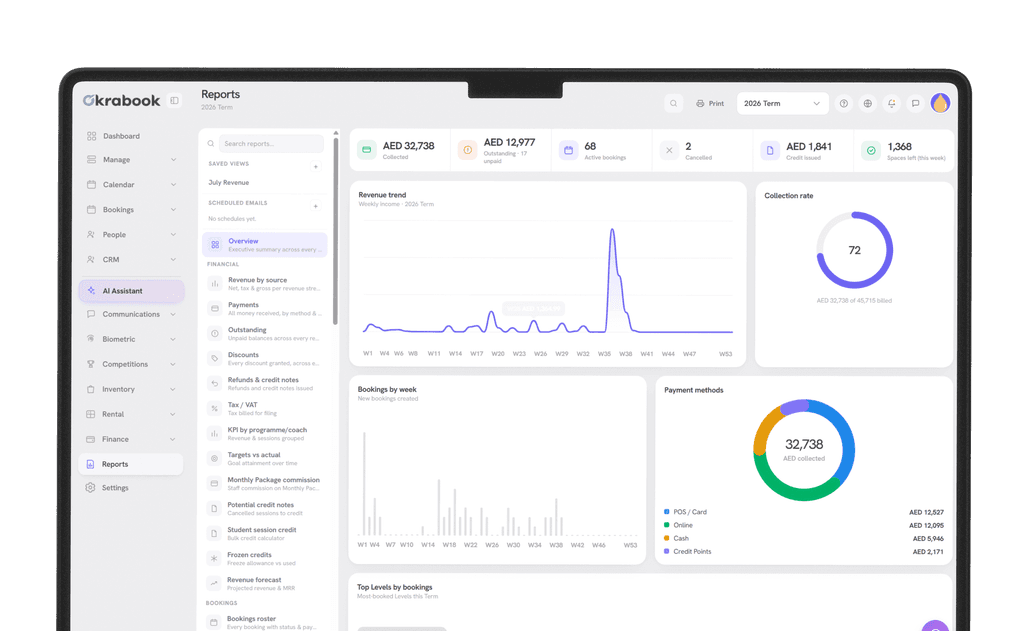Click the Inventory bag icon
The width and height of the screenshot is (1024, 631).
91,389
